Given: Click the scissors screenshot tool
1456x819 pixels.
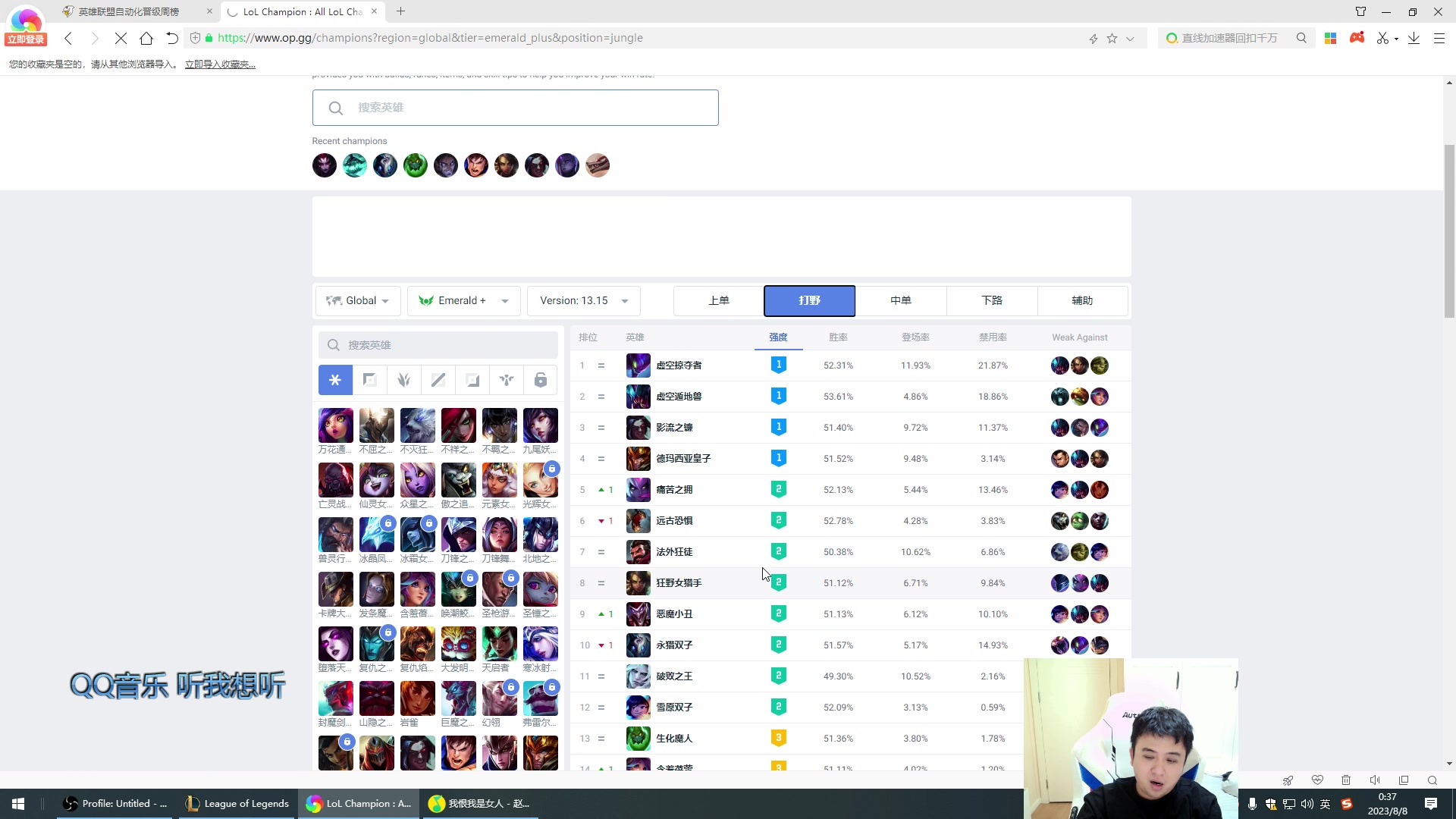Looking at the screenshot, I should [1382, 38].
